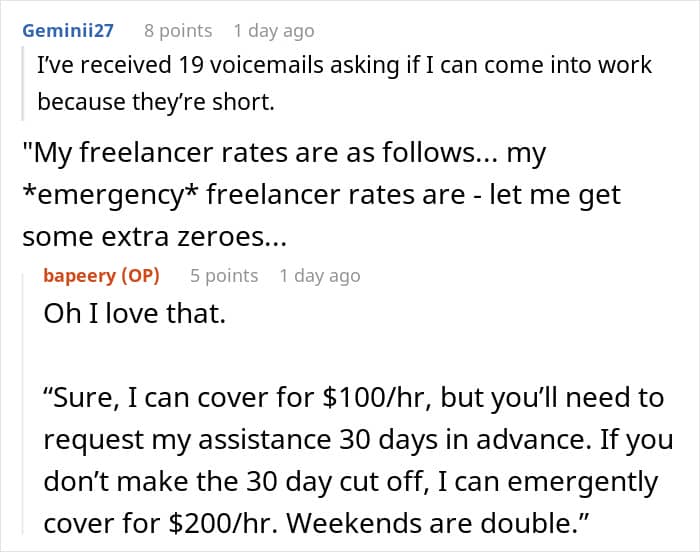Open the "1 day ago" timestamp on bapeery's reply
The width and height of the screenshot is (700, 552).
tap(319, 275)
